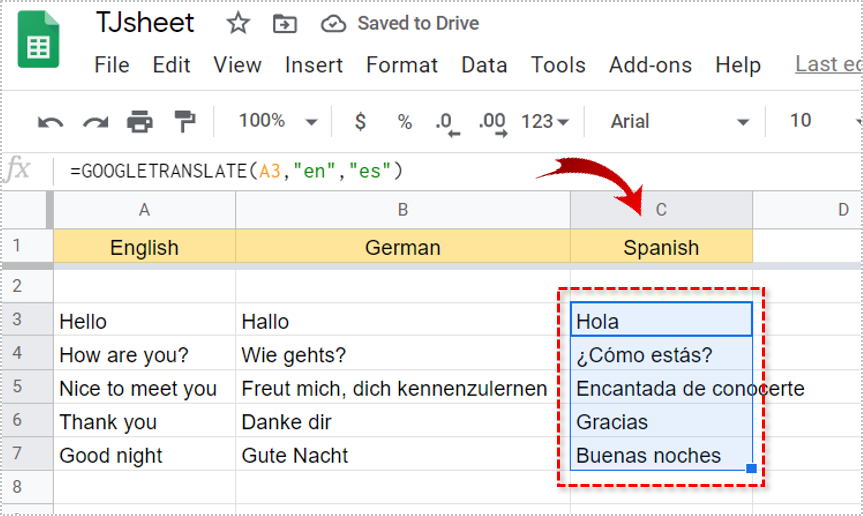Select row 3 header
This screenshot has width=863, height=516.
26,319
